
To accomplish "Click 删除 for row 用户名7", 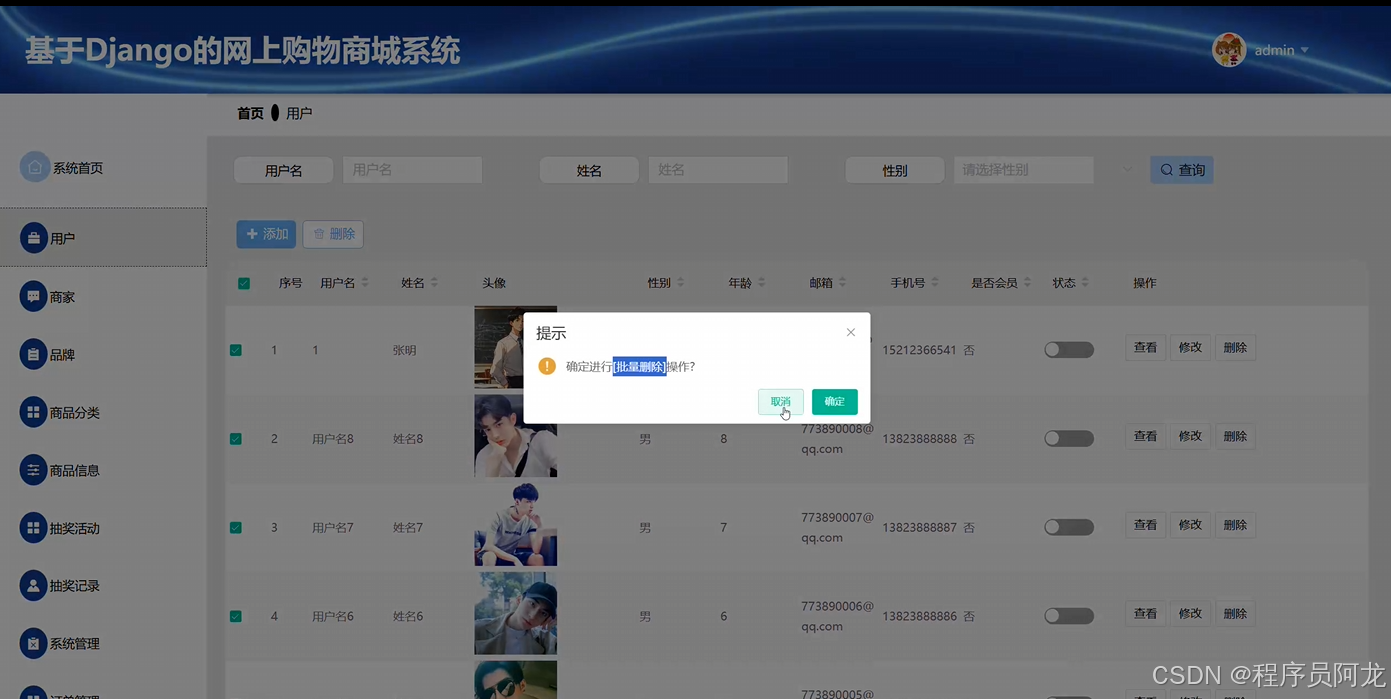I will 1235,525.
